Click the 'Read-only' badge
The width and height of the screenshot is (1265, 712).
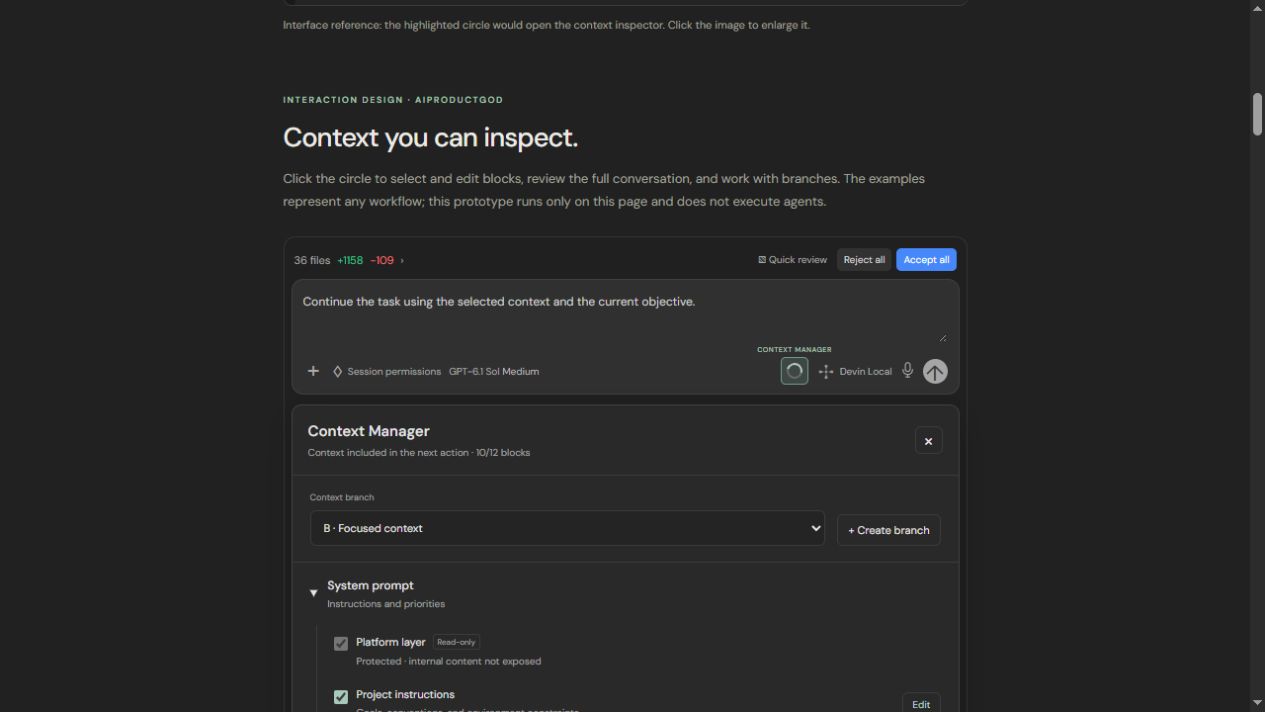(456, 642)
